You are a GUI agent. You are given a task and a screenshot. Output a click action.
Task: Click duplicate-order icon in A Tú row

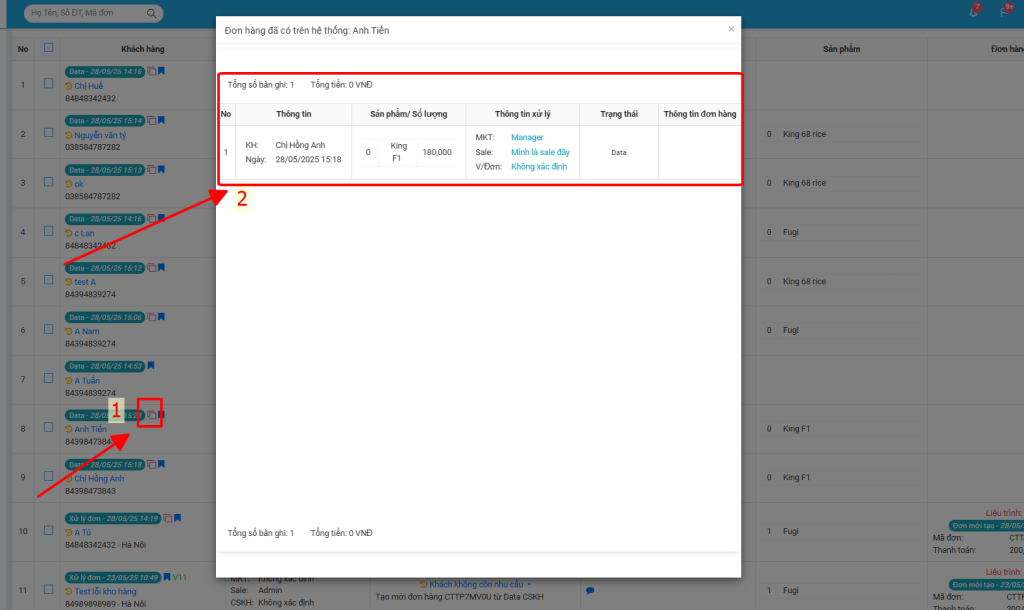(167, 518)
